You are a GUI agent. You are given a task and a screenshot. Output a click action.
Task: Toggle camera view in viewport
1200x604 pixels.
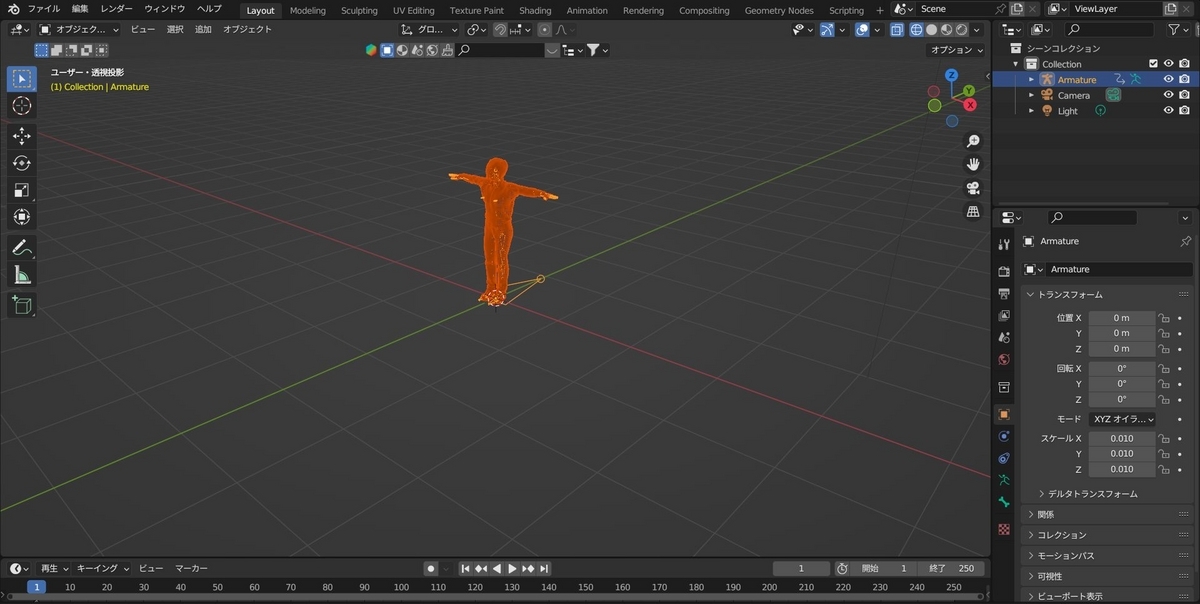(972, 188)
